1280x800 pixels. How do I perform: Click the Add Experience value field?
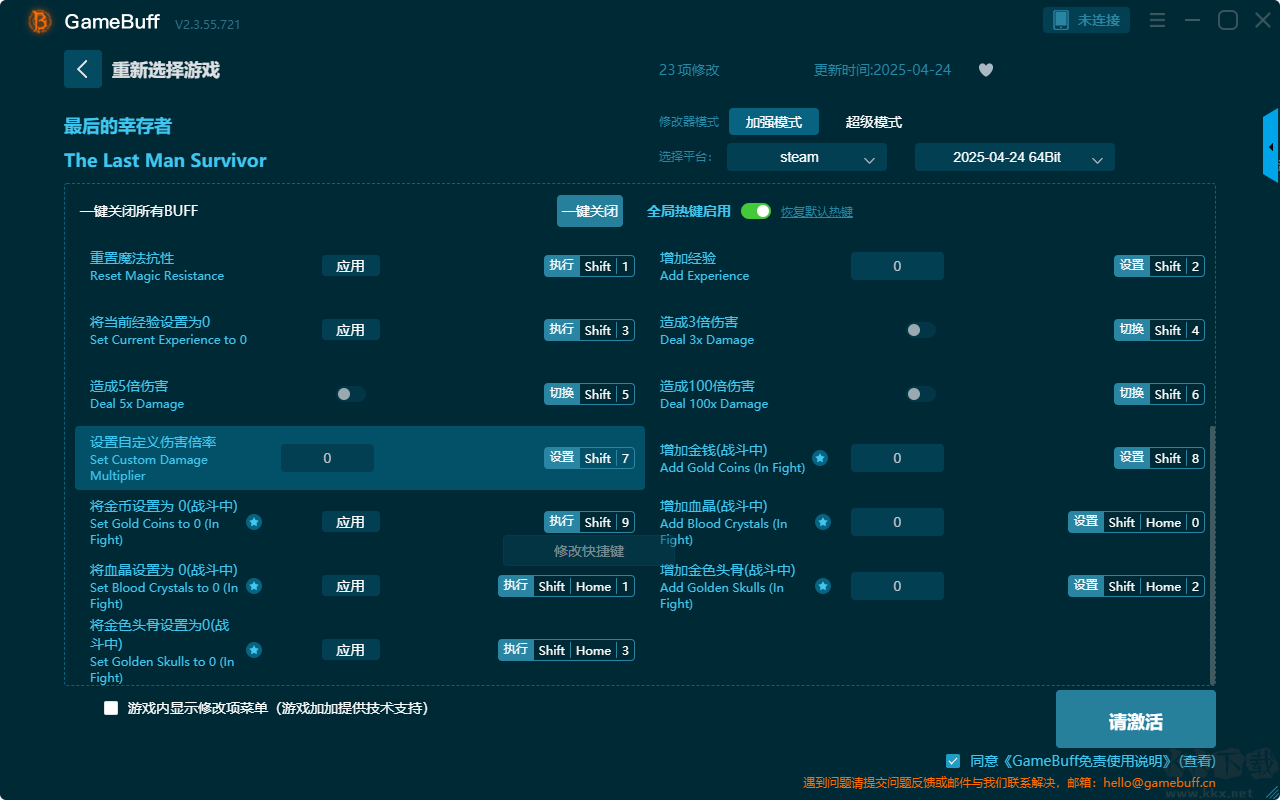[x=897, y=266]
